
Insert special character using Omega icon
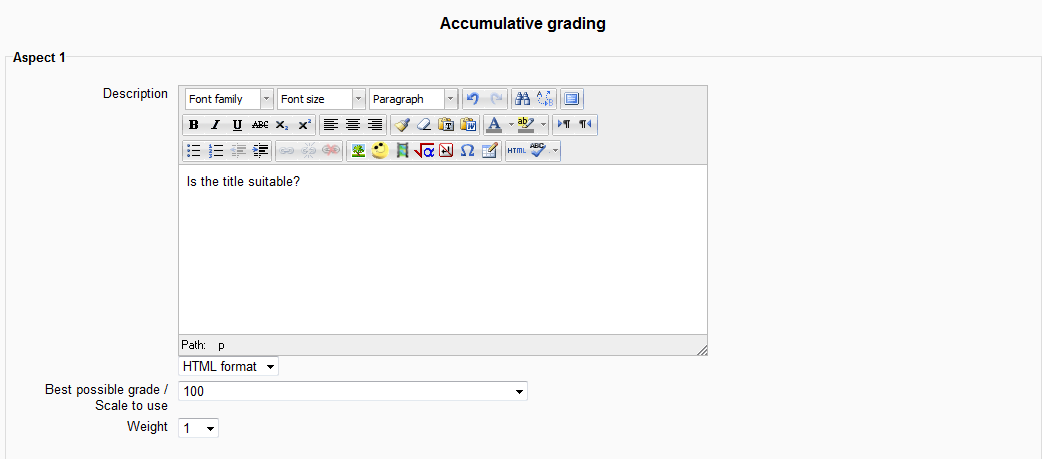tap(467, 151)
